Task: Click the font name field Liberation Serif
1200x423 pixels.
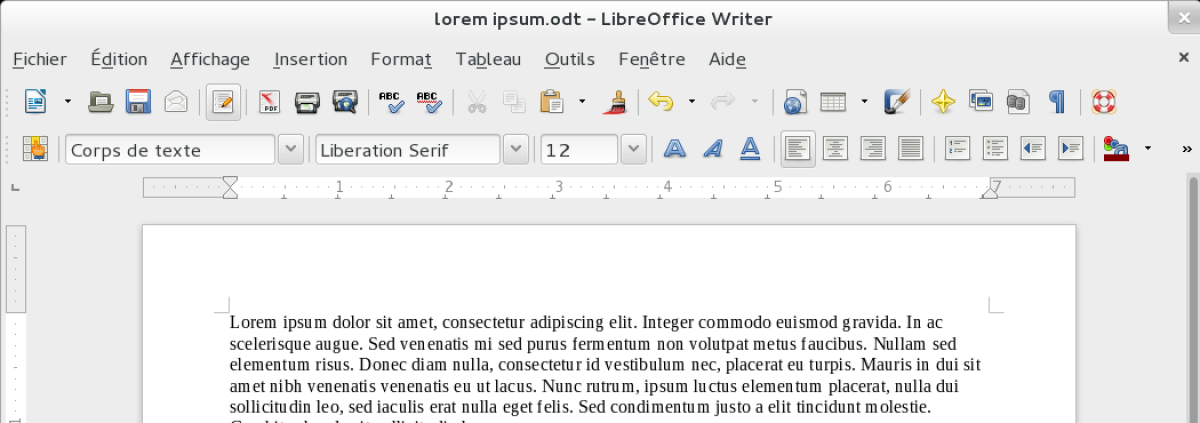Action: click(408, 150)
